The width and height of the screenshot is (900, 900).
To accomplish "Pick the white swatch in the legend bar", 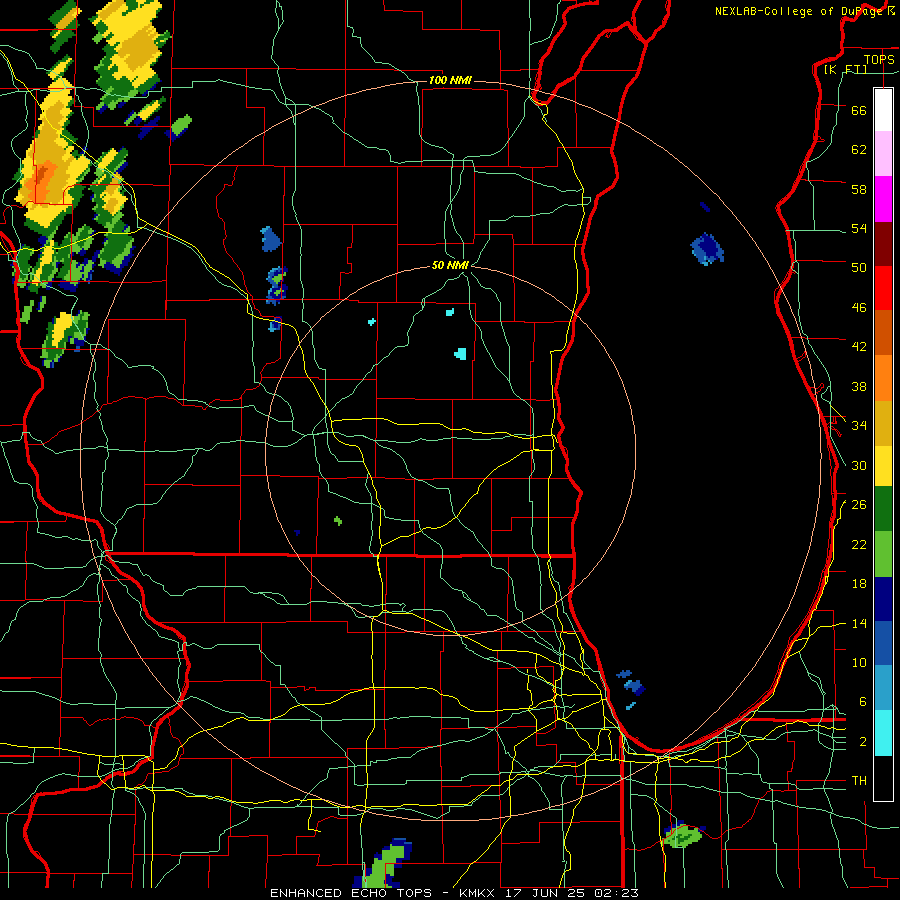I will tap(883, 110).
